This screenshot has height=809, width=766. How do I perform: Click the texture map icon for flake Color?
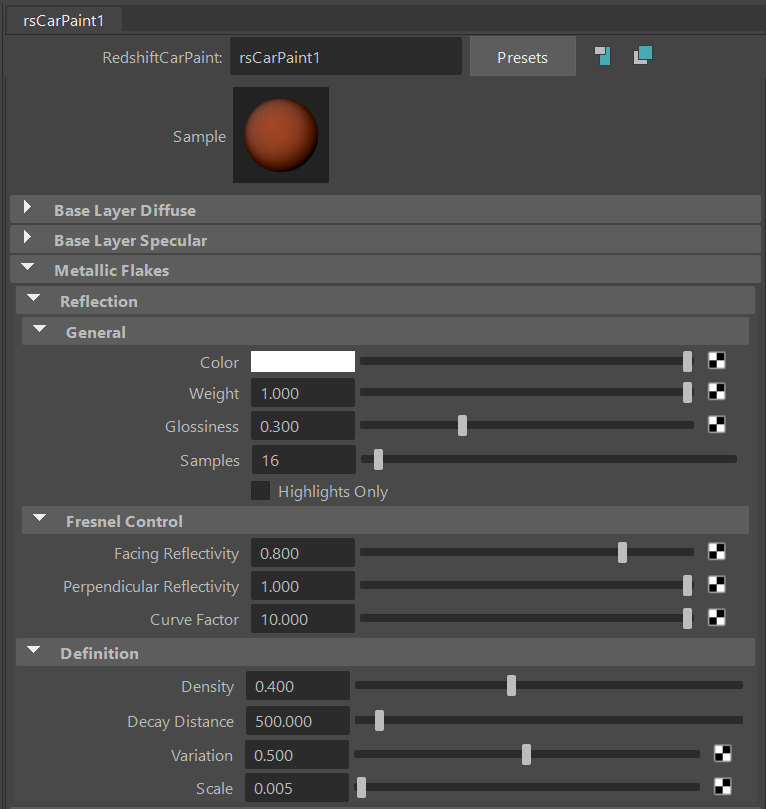(716, 361)
